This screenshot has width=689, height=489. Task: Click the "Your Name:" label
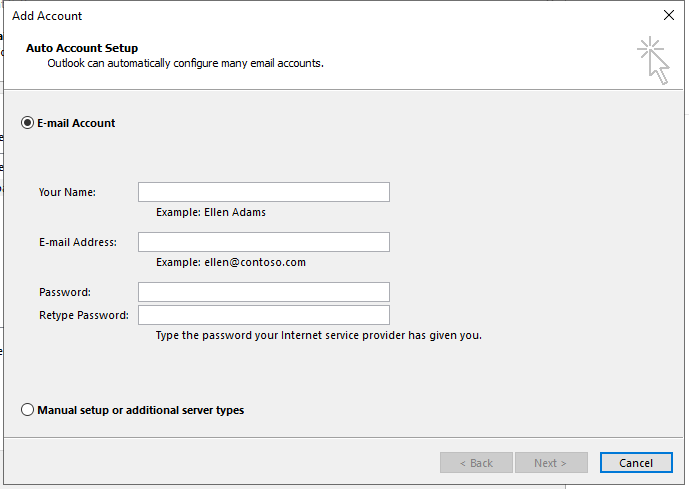pyautogui.click(x=67, y=192)
